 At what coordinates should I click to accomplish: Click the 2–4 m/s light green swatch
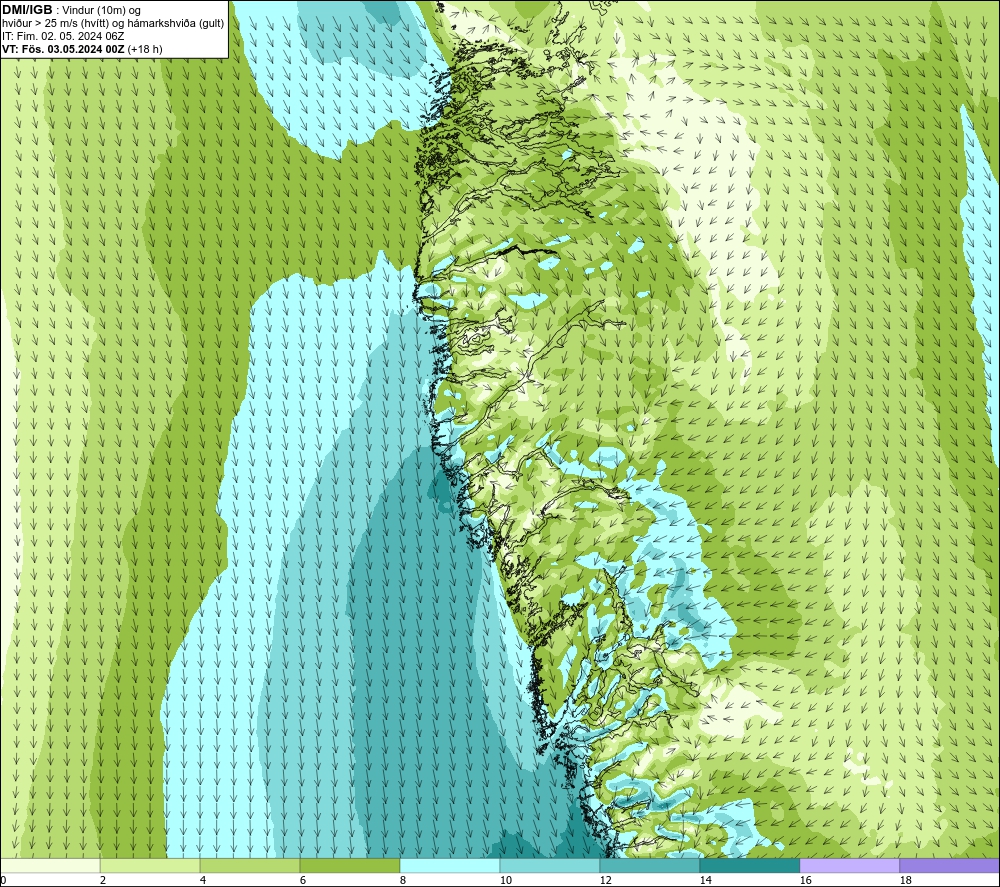pyautogui.click(x=150, y=866)
